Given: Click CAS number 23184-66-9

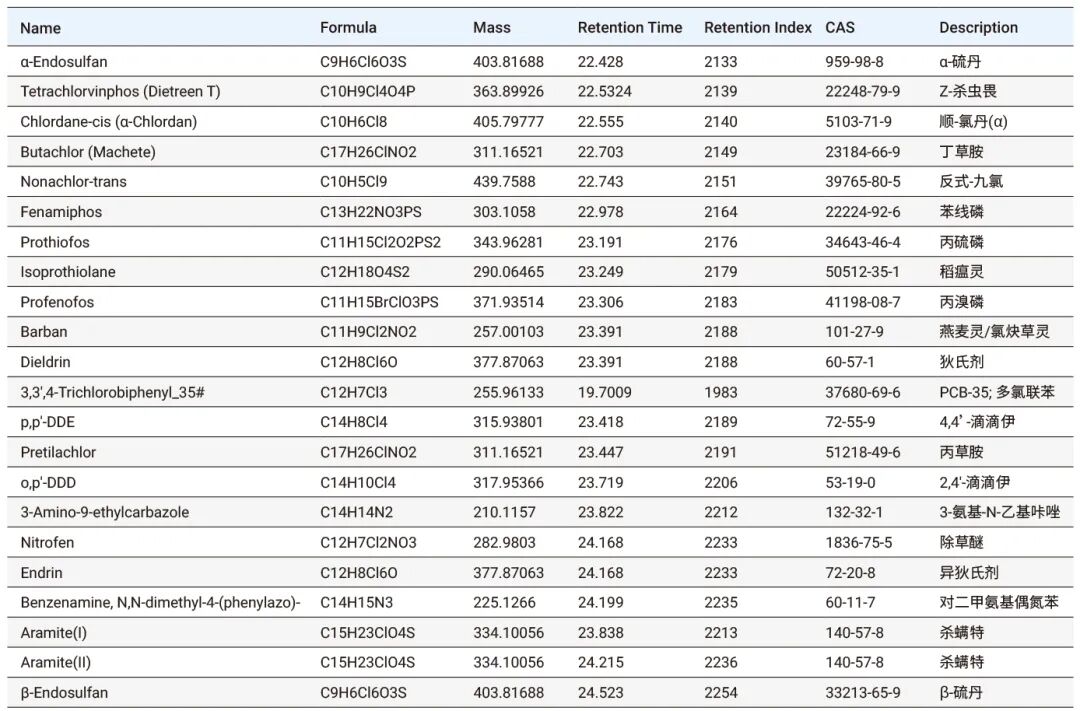Looking at the screenshot, I should click(862, 152).
